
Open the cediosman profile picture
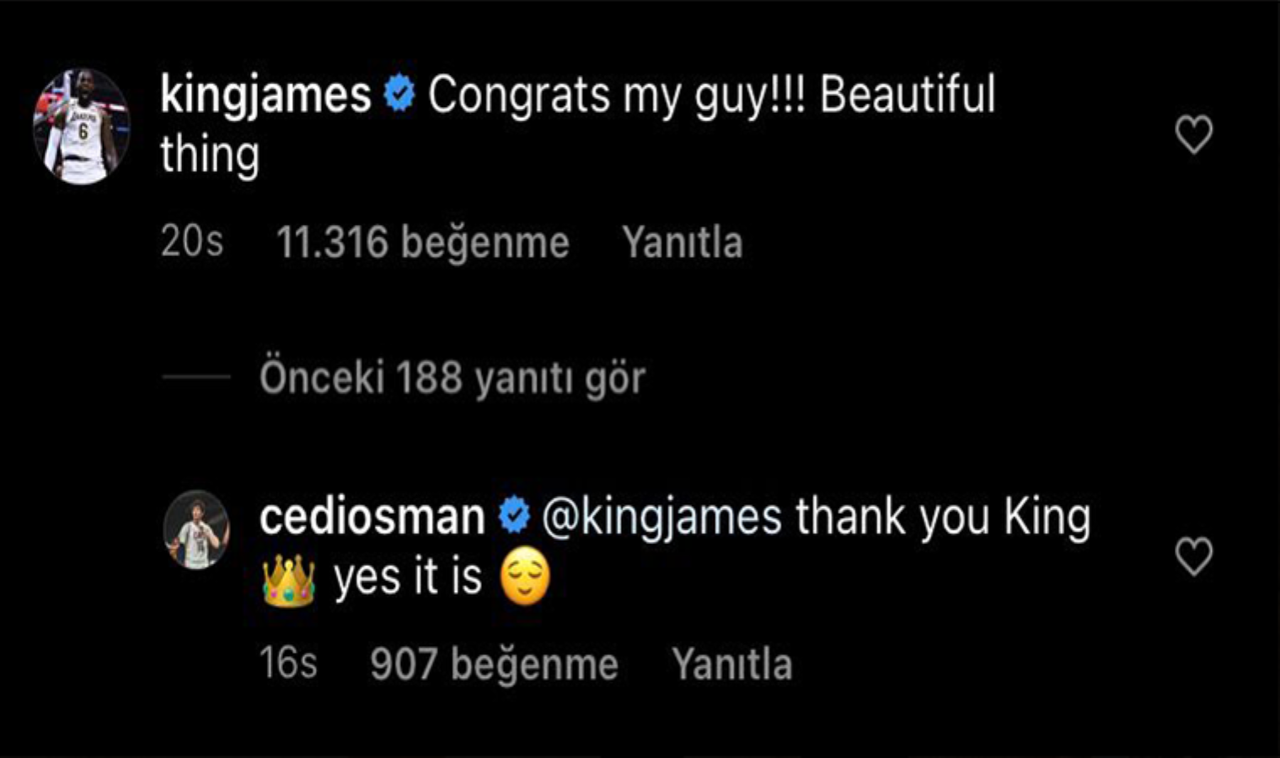pyautogui.click(x=197, y=530)
